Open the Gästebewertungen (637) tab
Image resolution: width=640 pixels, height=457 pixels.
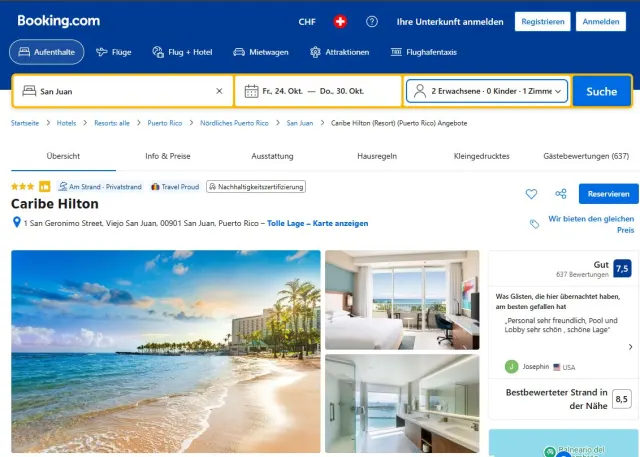click(586, 156)
